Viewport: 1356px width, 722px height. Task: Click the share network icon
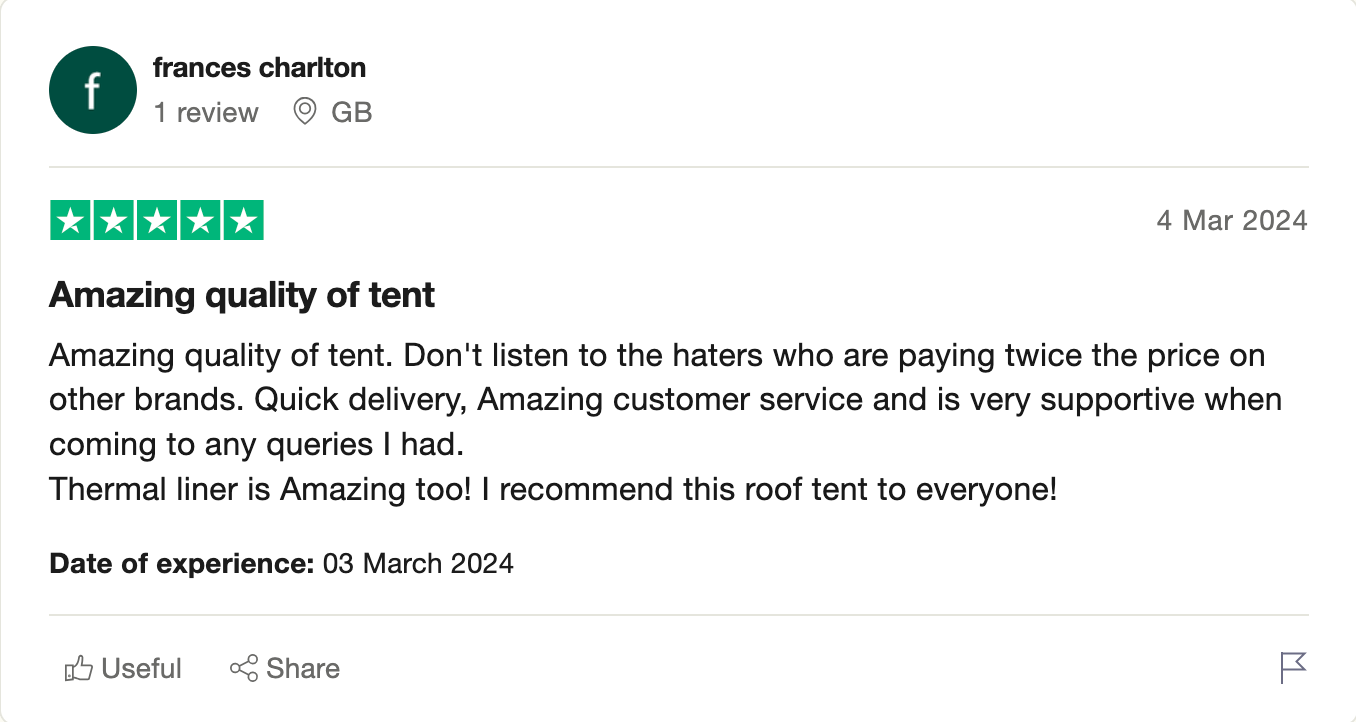(243, 668)
